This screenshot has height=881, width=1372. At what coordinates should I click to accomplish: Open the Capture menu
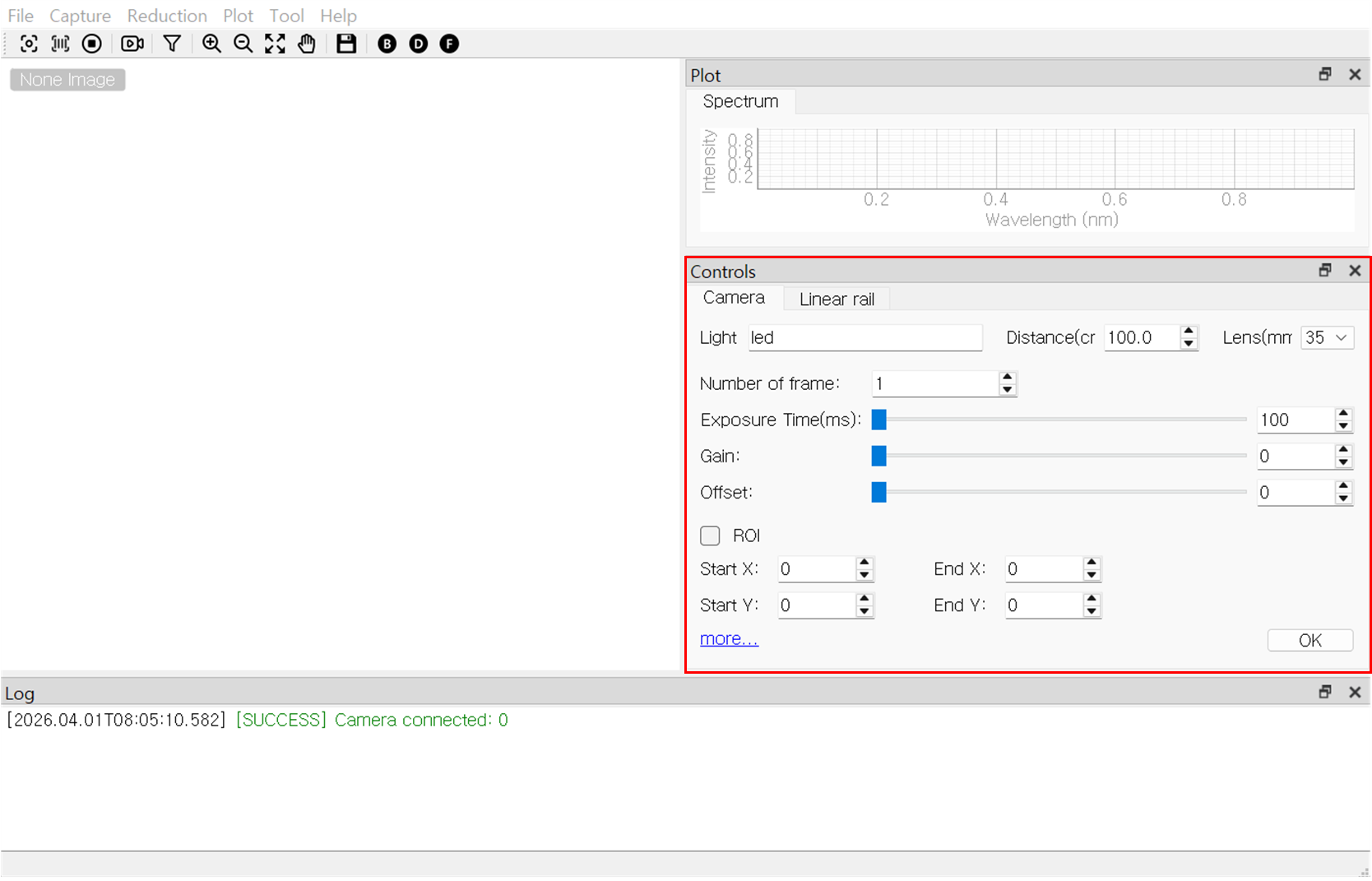click(80, 16)
